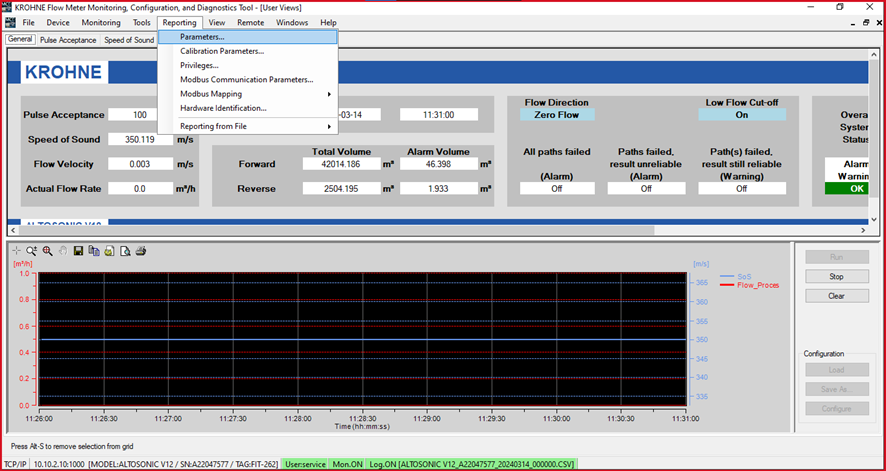Click the TCP/IP status bar label
886x471 pixels.
tap(15, 464)
